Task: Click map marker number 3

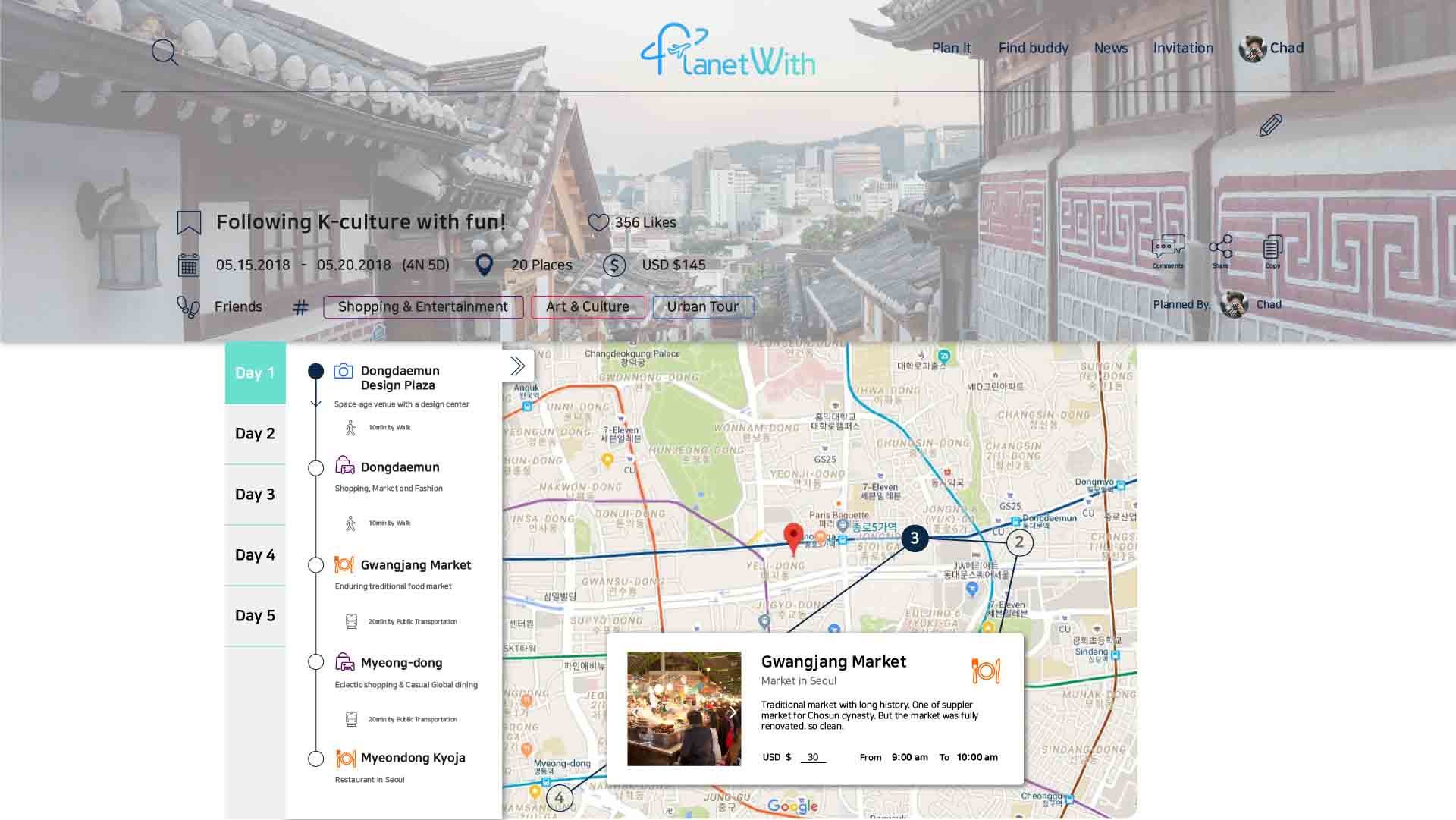Action: click(915, 539)
